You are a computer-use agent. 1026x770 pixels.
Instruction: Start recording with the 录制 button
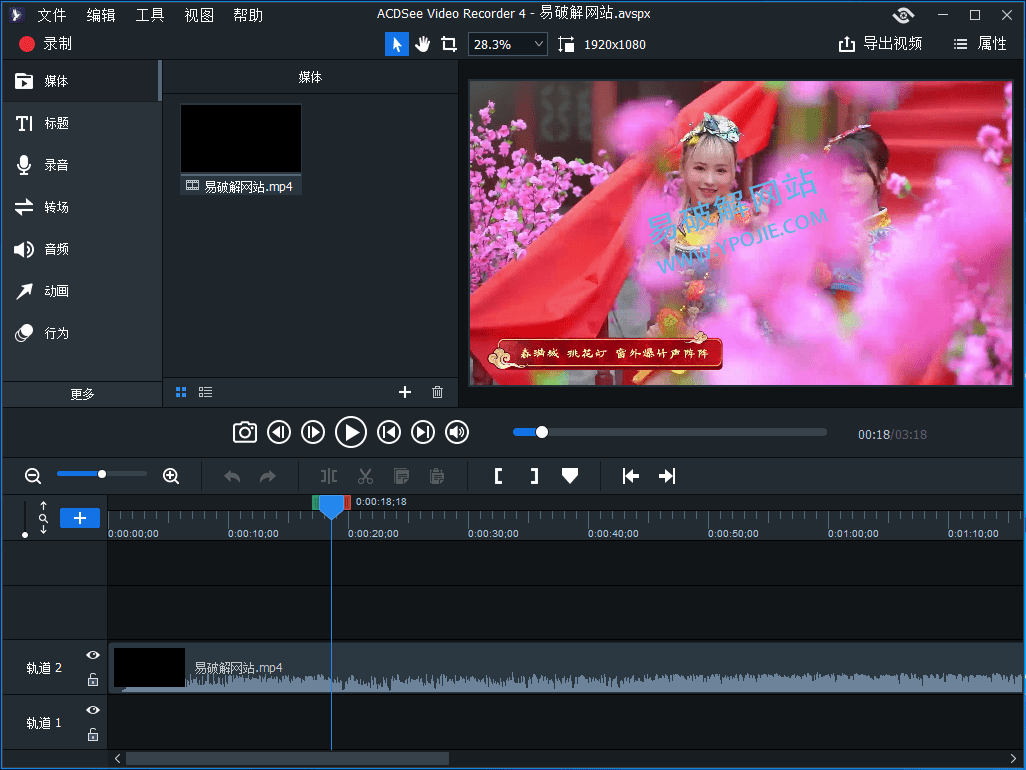coord(46,44)
